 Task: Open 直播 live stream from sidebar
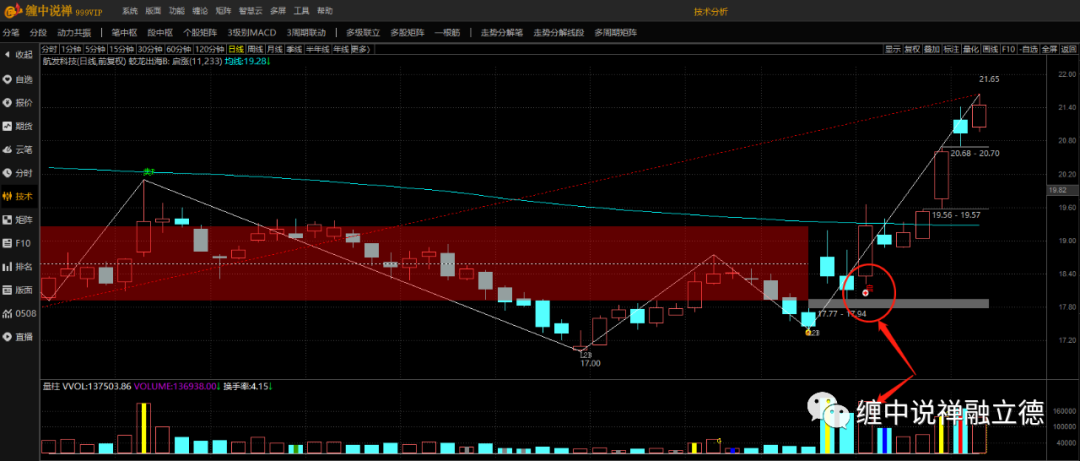[19, 338]
